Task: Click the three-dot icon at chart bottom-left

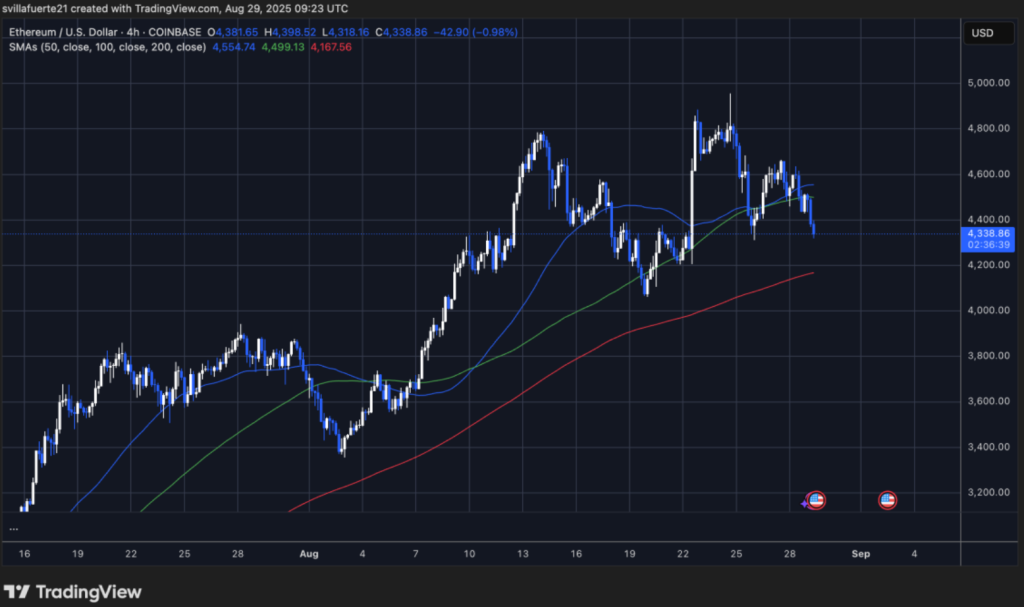Action: pos(15,528)
